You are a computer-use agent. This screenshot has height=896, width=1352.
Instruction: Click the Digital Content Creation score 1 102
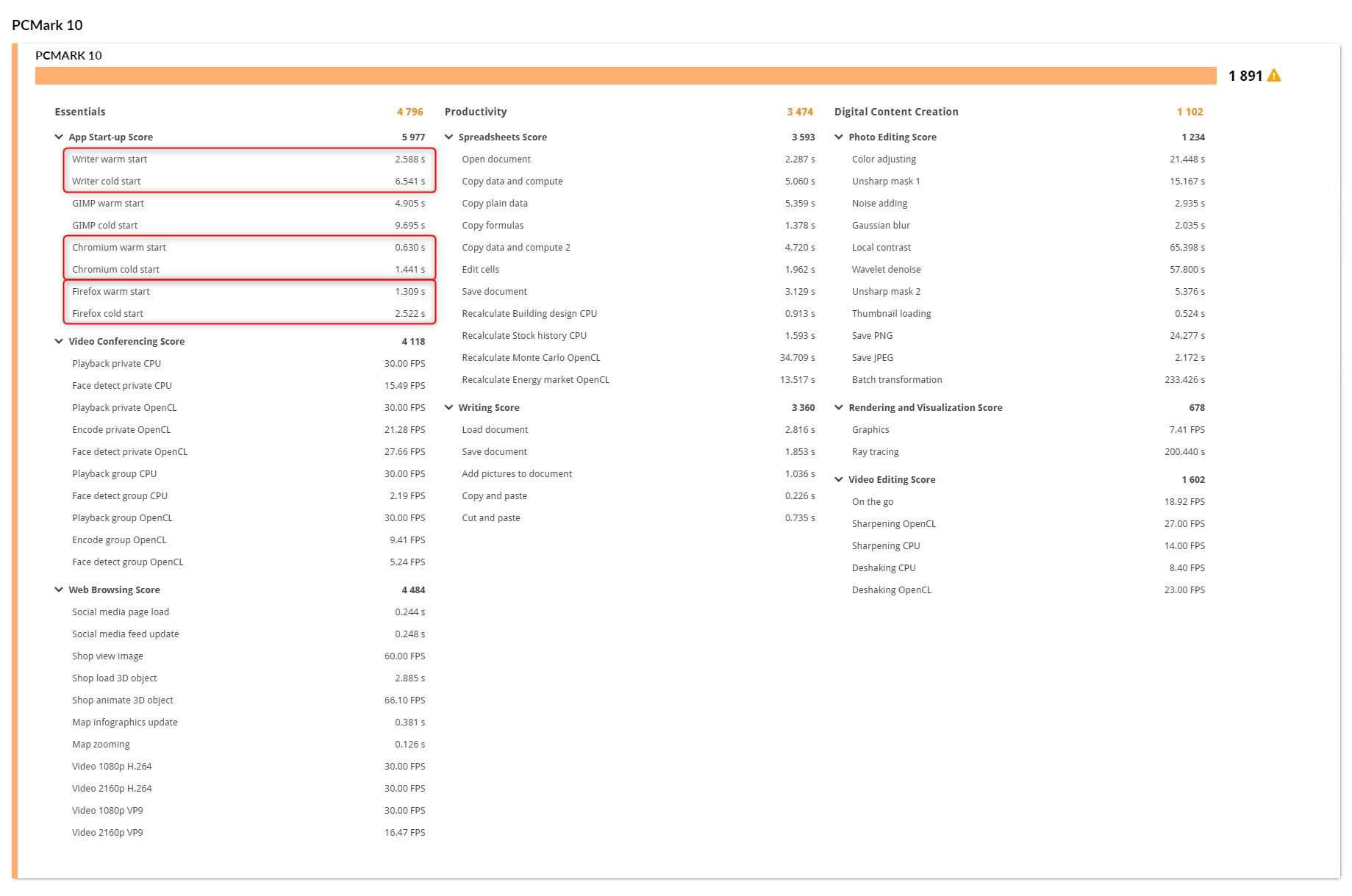point(1191,111)
